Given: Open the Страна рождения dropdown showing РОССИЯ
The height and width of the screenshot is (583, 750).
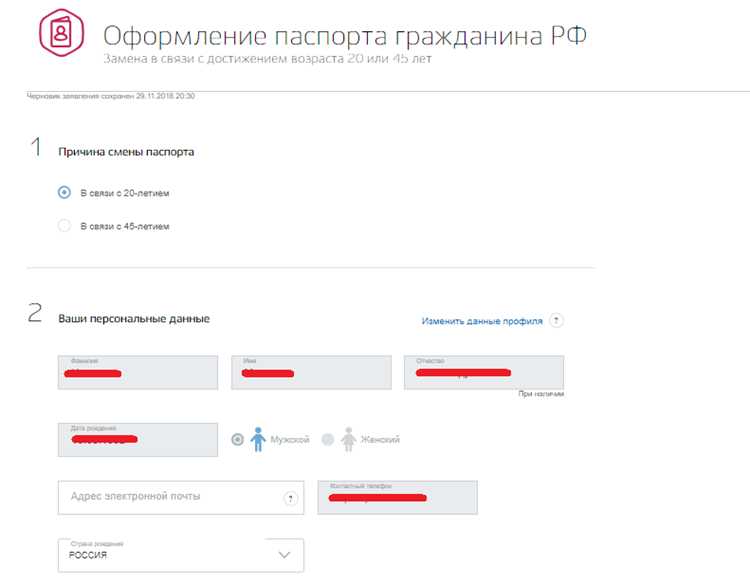Looking at the screenshot, I should tap(181, 555).
